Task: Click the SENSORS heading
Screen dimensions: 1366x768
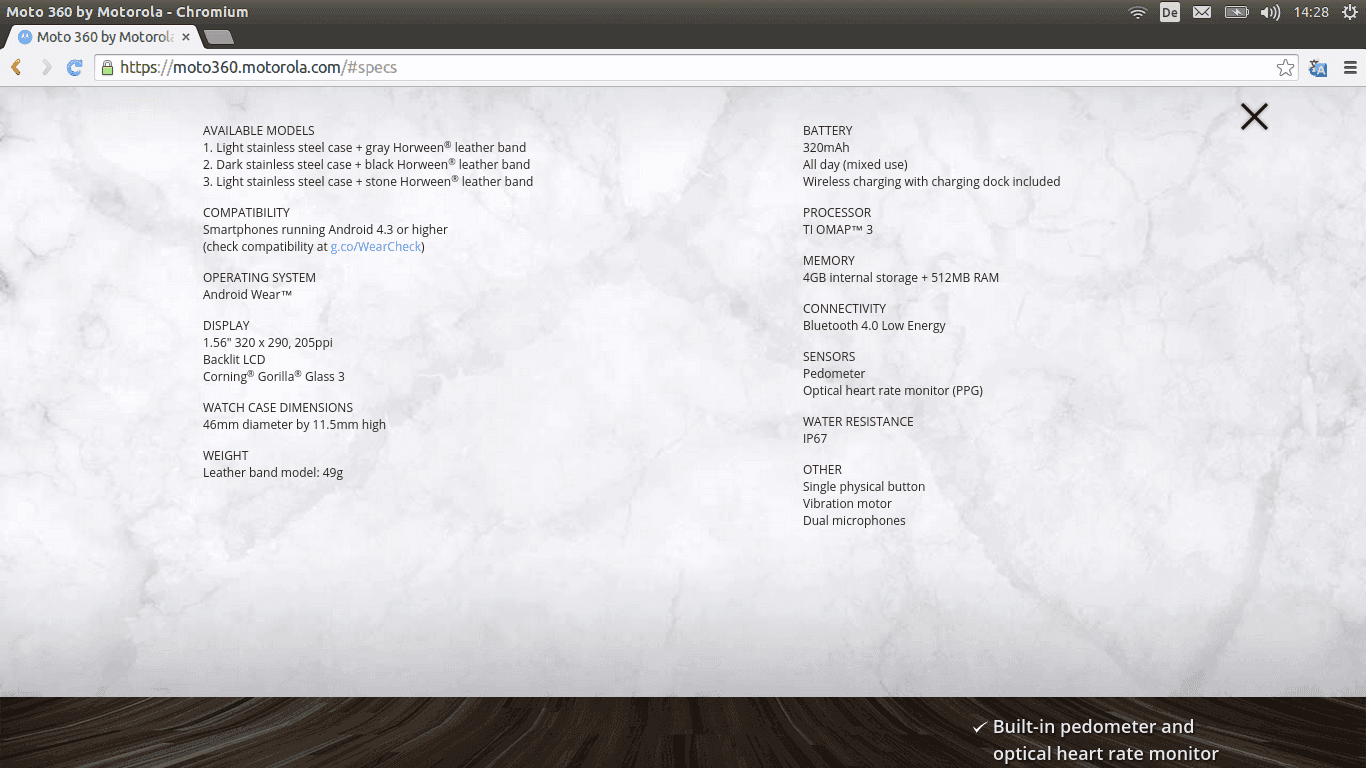Action: (x=829, y=357)
